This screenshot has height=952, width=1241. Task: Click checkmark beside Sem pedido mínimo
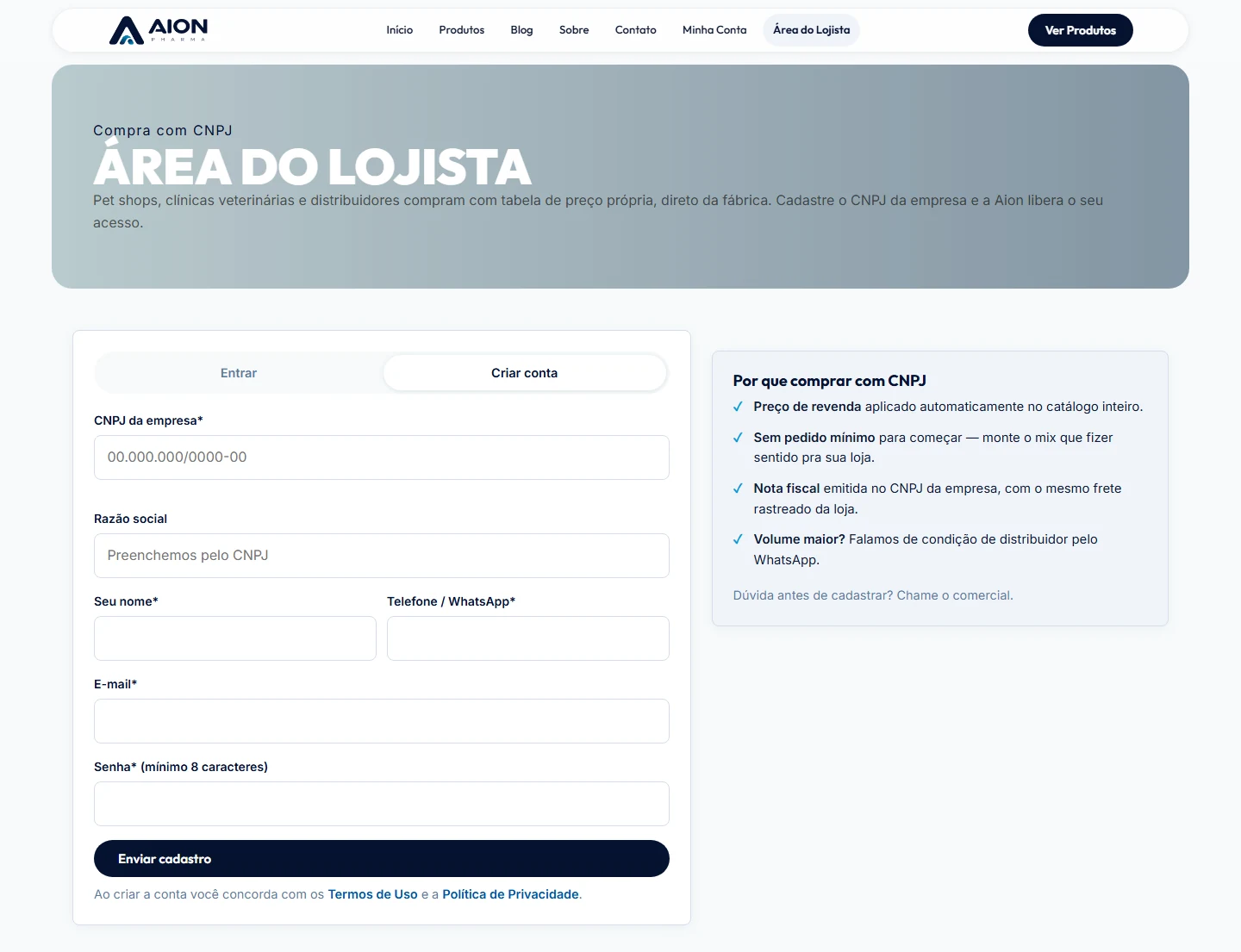[x=738, y=438]
